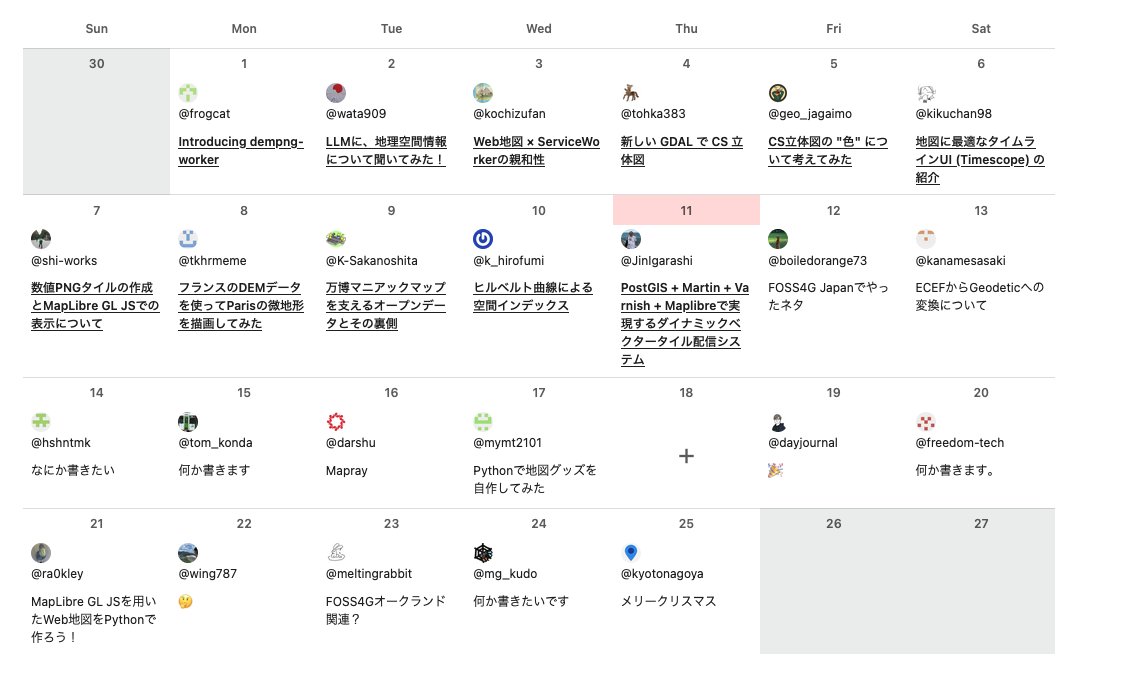Click 'Mapray' entry on day 16
Image resolution: width=1123 pixels, height=682 pixels.
point(347,471)
